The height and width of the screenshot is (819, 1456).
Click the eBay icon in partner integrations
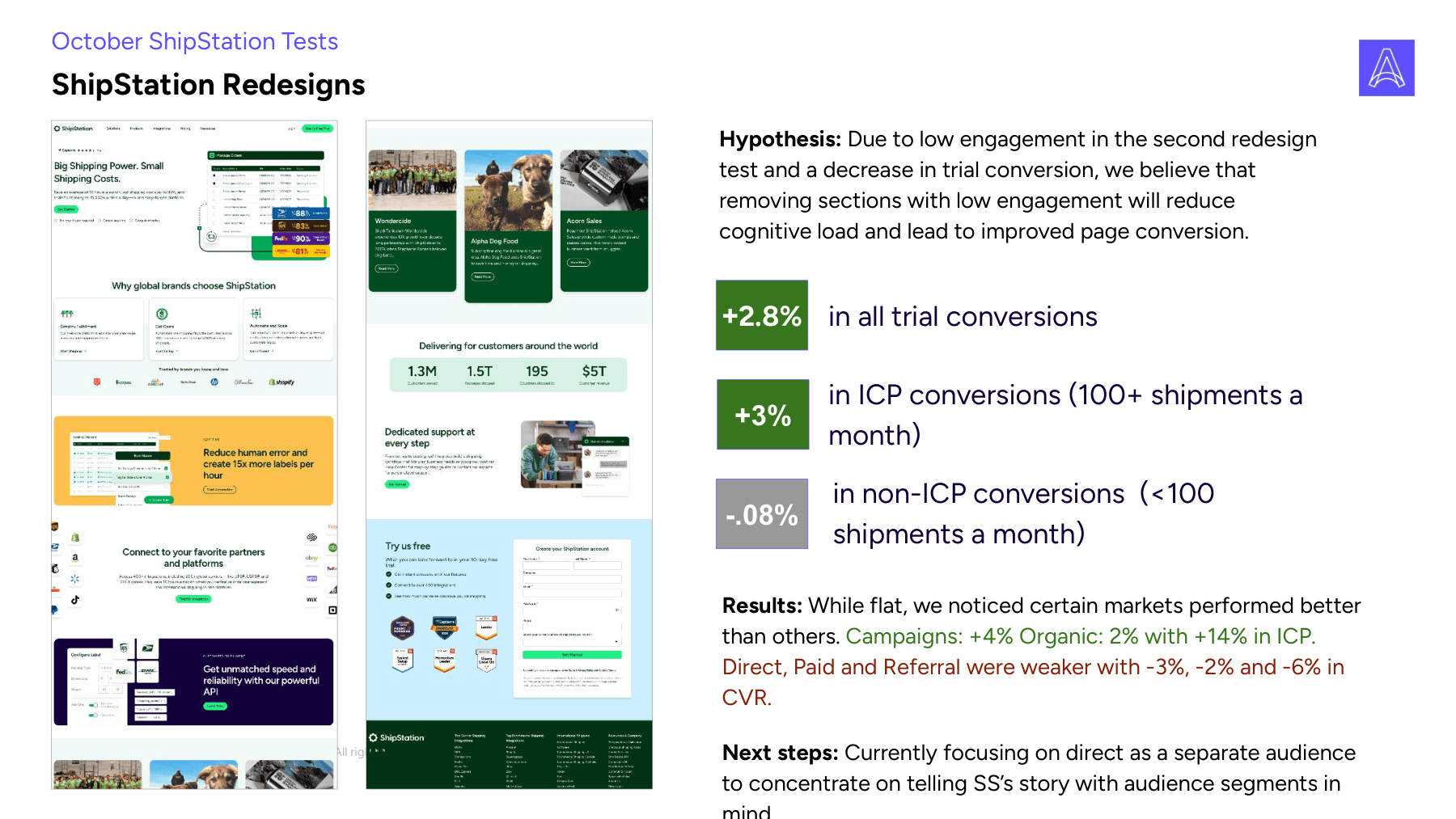(x=311, y=558)
